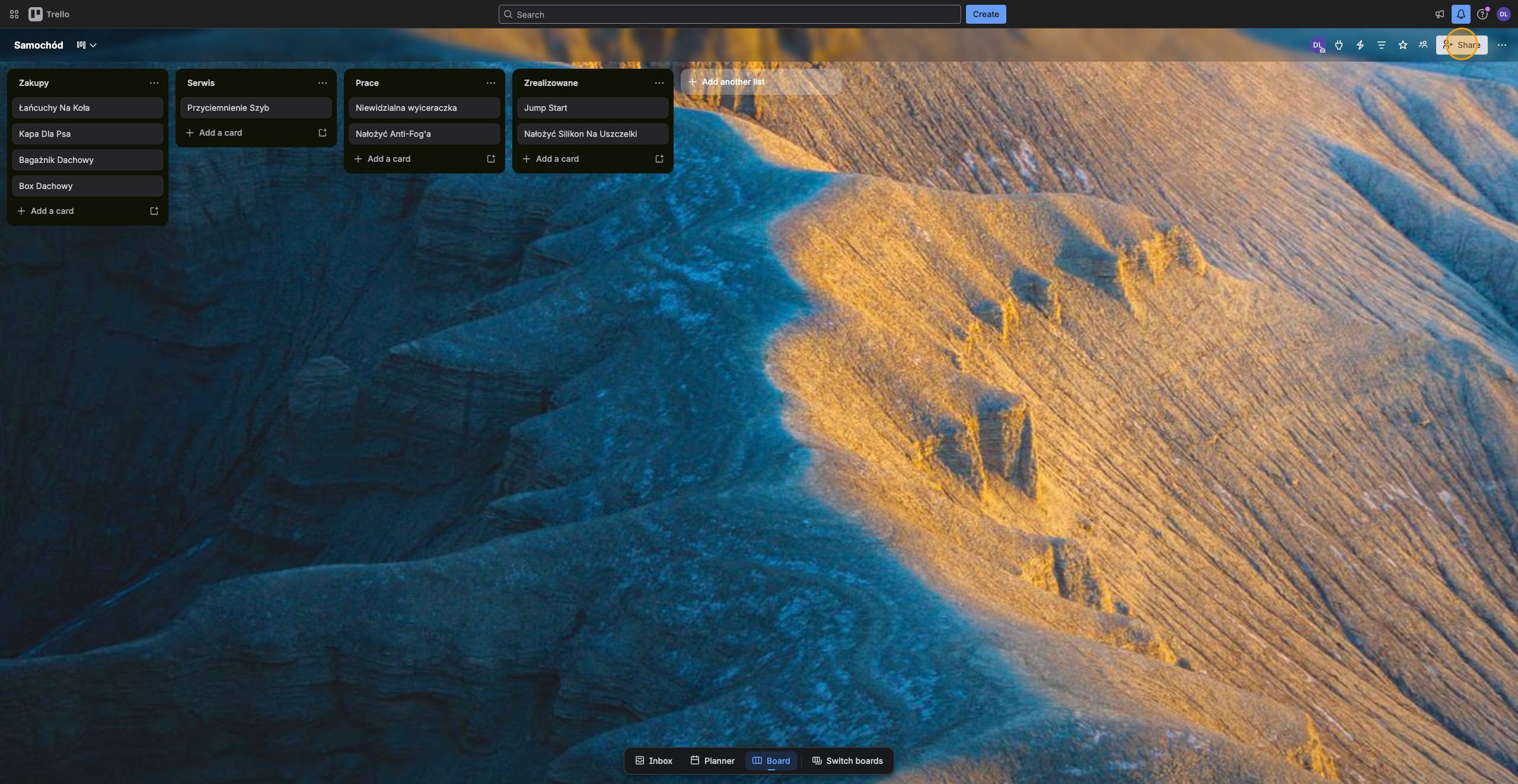Open the Kapa Dla Psa card
Screen dimensions: 1518x784
click(x=88, y=134)
